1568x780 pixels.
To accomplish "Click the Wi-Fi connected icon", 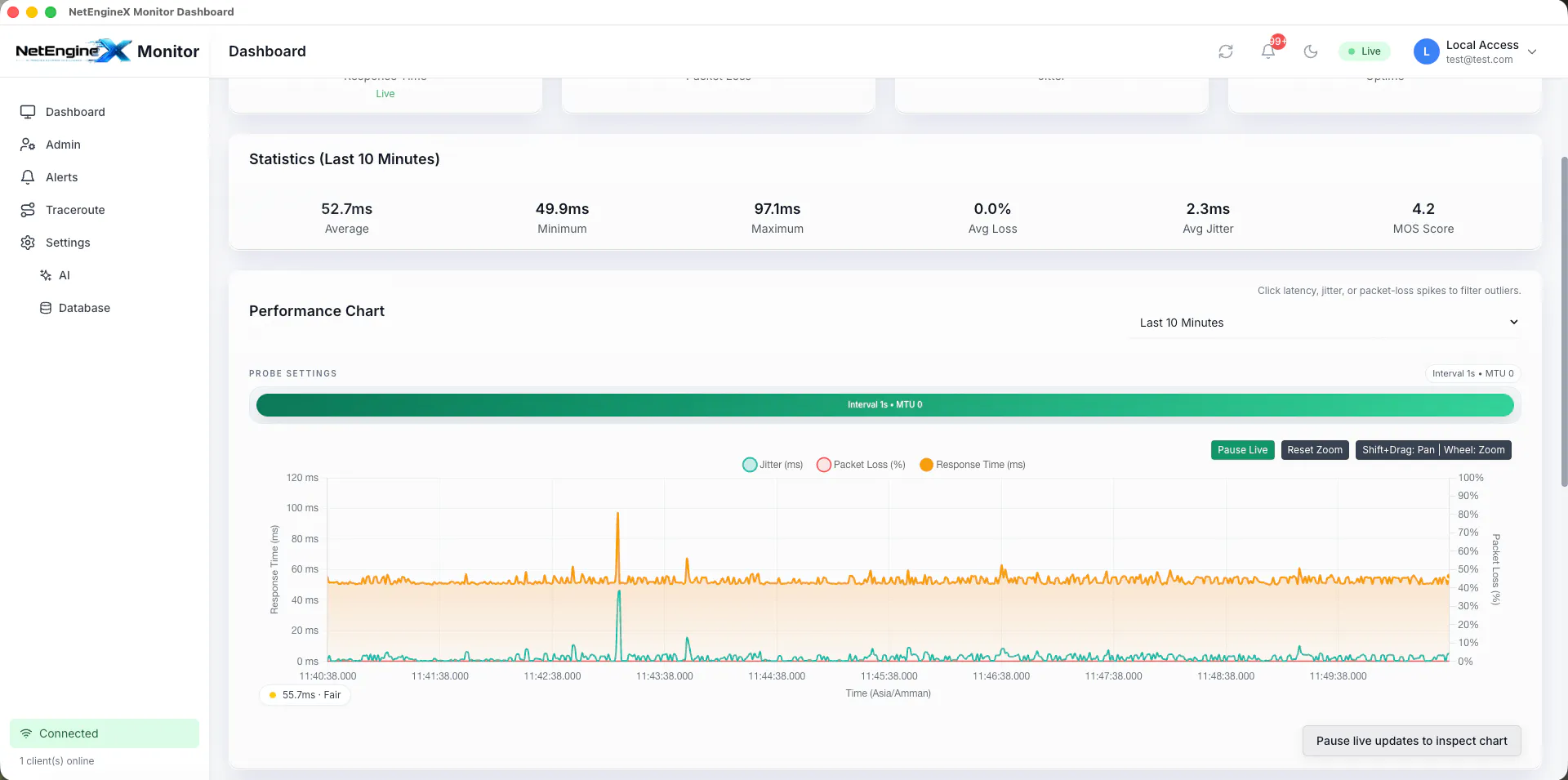I will (26, 733).
